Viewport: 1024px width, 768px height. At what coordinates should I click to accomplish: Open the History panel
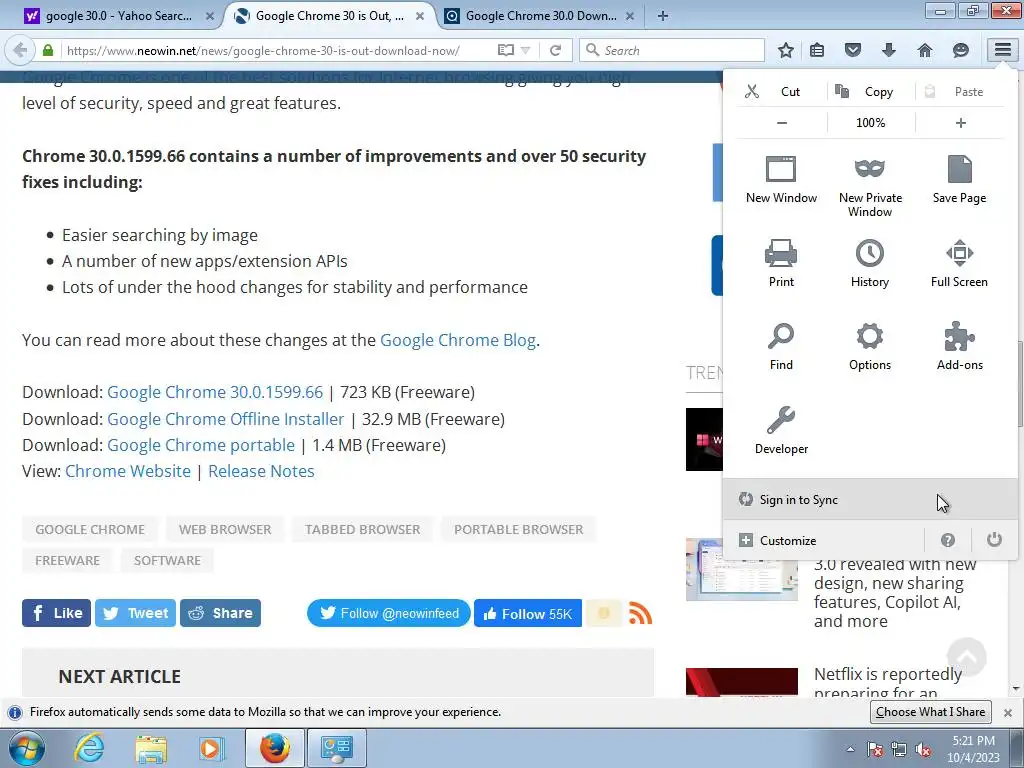coord(870,264)
